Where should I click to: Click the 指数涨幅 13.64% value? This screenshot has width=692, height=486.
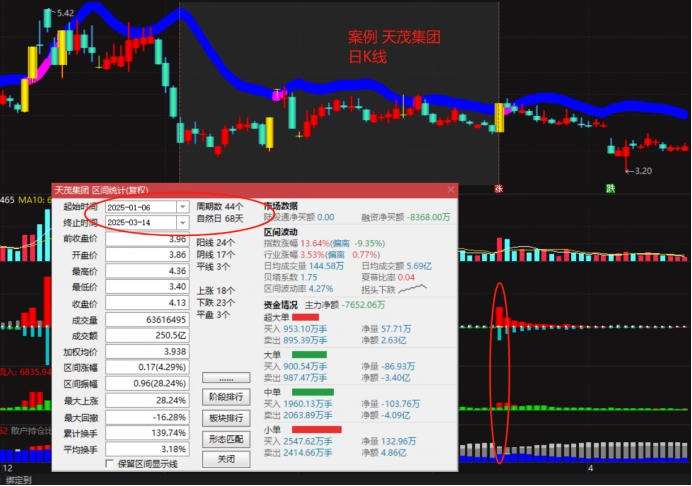[315, 244]
